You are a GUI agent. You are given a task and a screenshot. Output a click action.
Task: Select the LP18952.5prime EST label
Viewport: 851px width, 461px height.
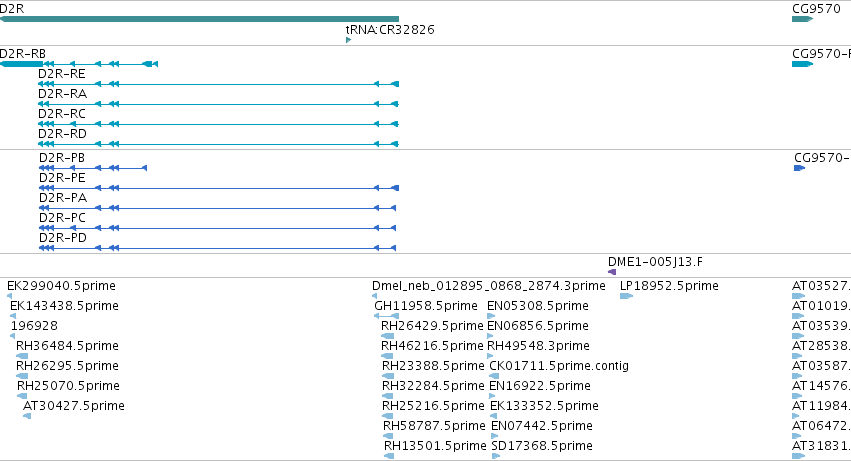pos(669,286)
